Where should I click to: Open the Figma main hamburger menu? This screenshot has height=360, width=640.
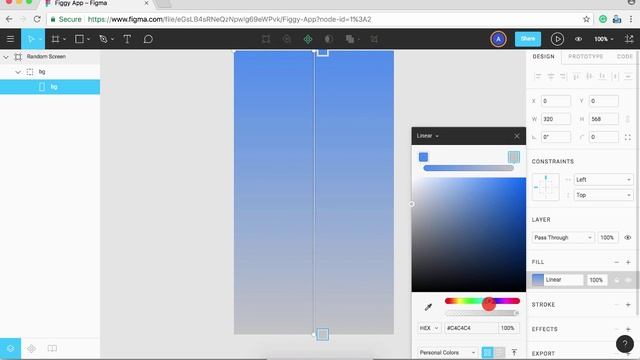point(10,39)
